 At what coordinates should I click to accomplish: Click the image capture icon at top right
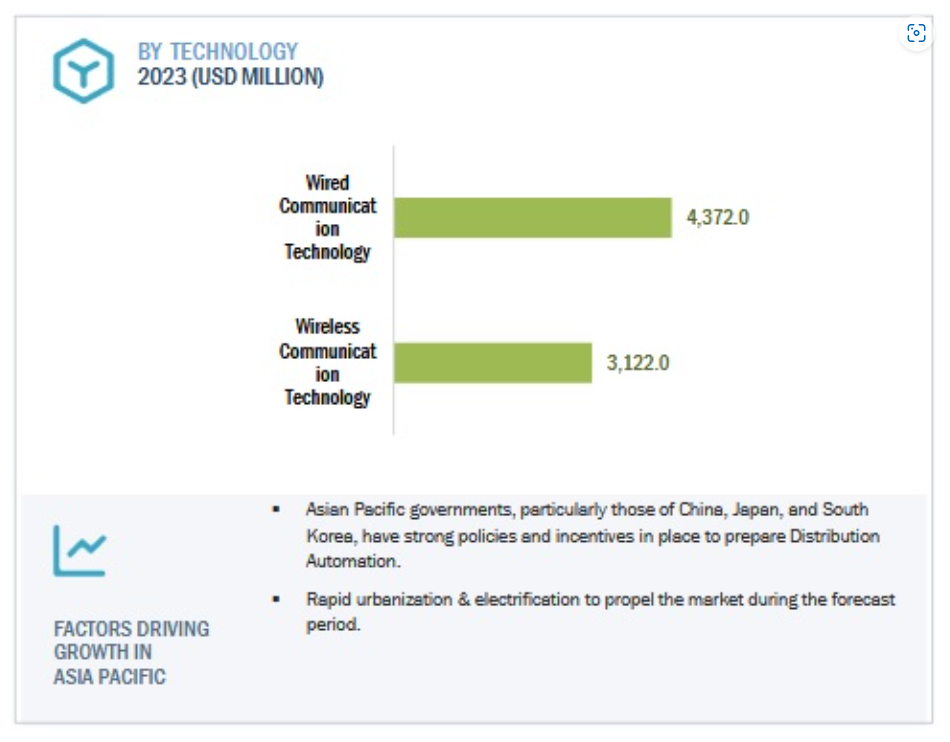coord(915,33)
